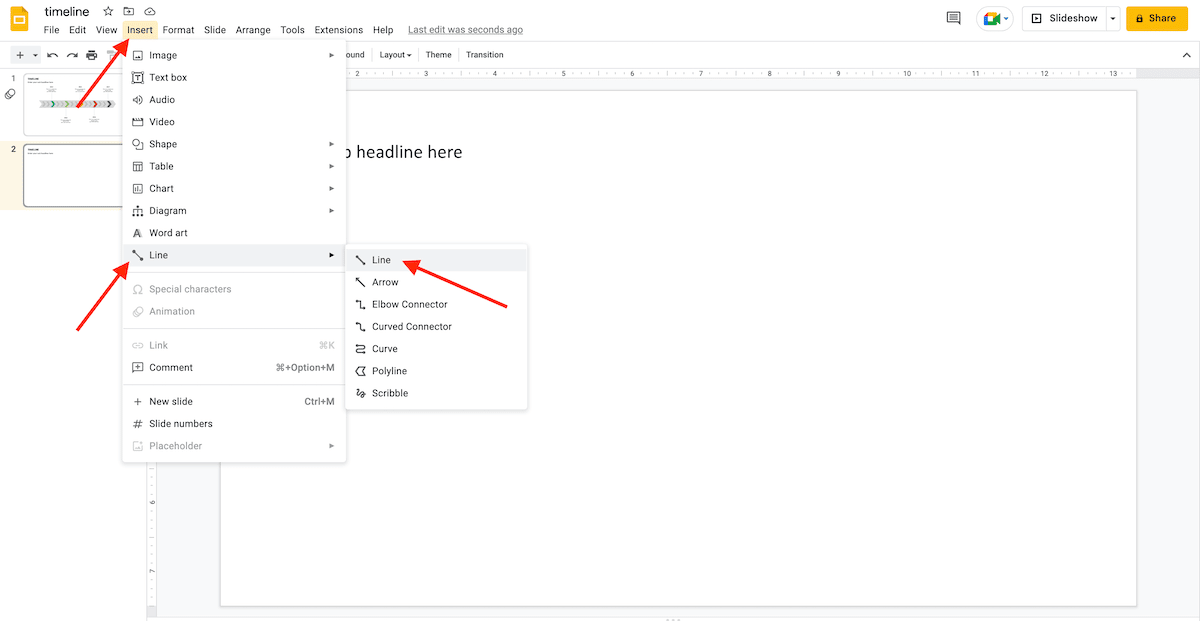
Task: Open the Layout dropdown
Action: (396, 55)
